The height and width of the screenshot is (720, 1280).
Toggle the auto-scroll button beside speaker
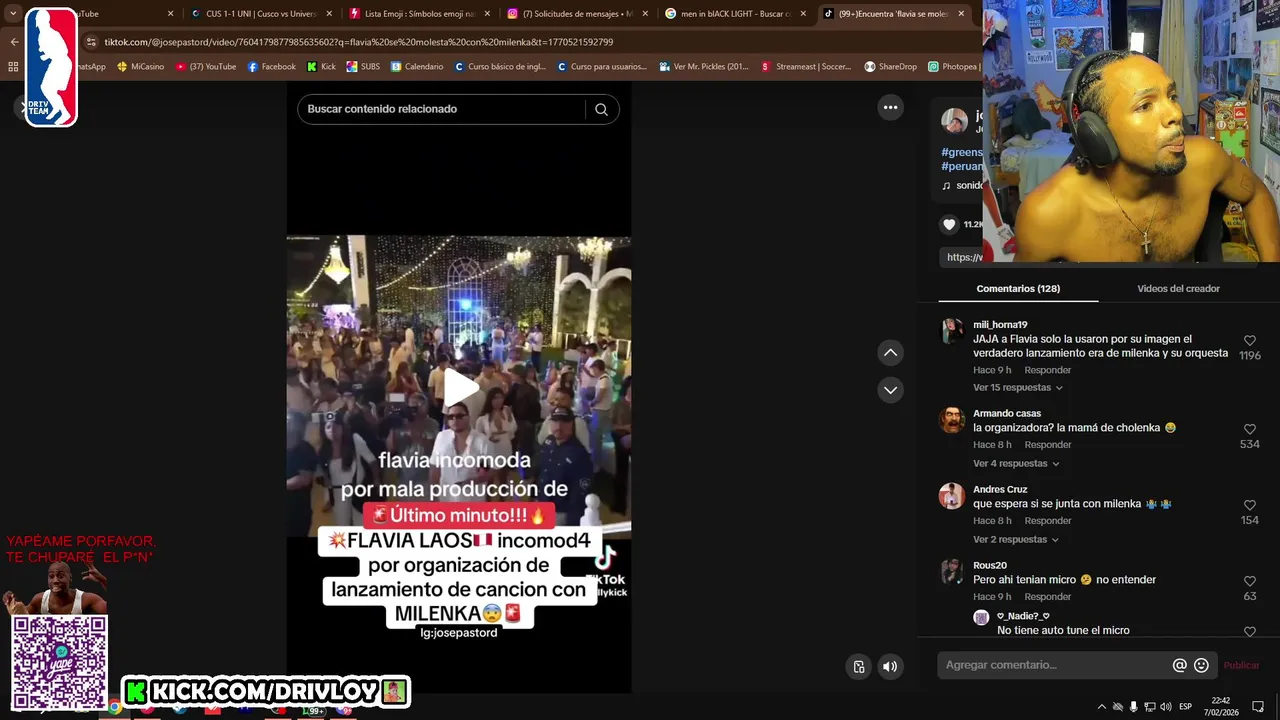click(858, 667)
